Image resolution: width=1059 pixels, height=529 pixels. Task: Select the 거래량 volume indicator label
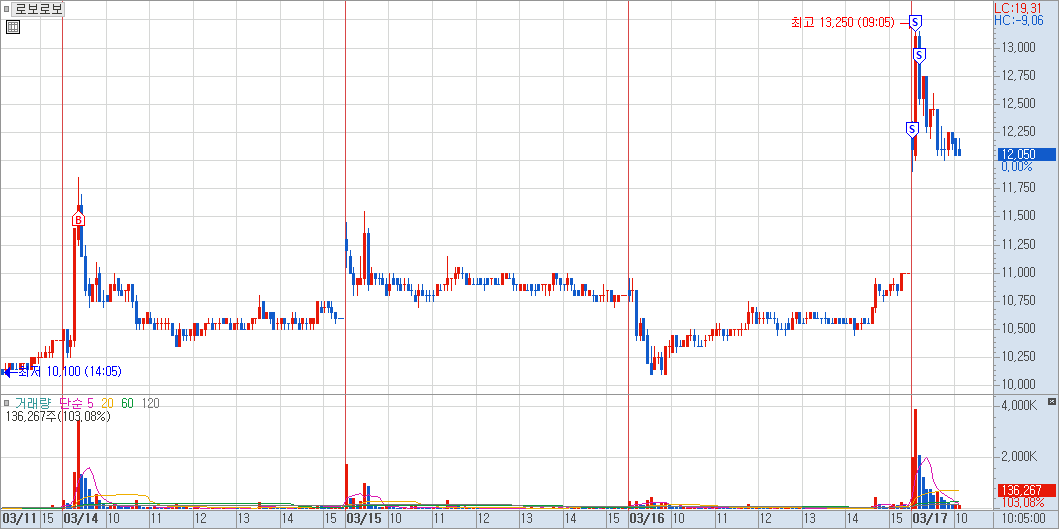[x=32, y=403]
